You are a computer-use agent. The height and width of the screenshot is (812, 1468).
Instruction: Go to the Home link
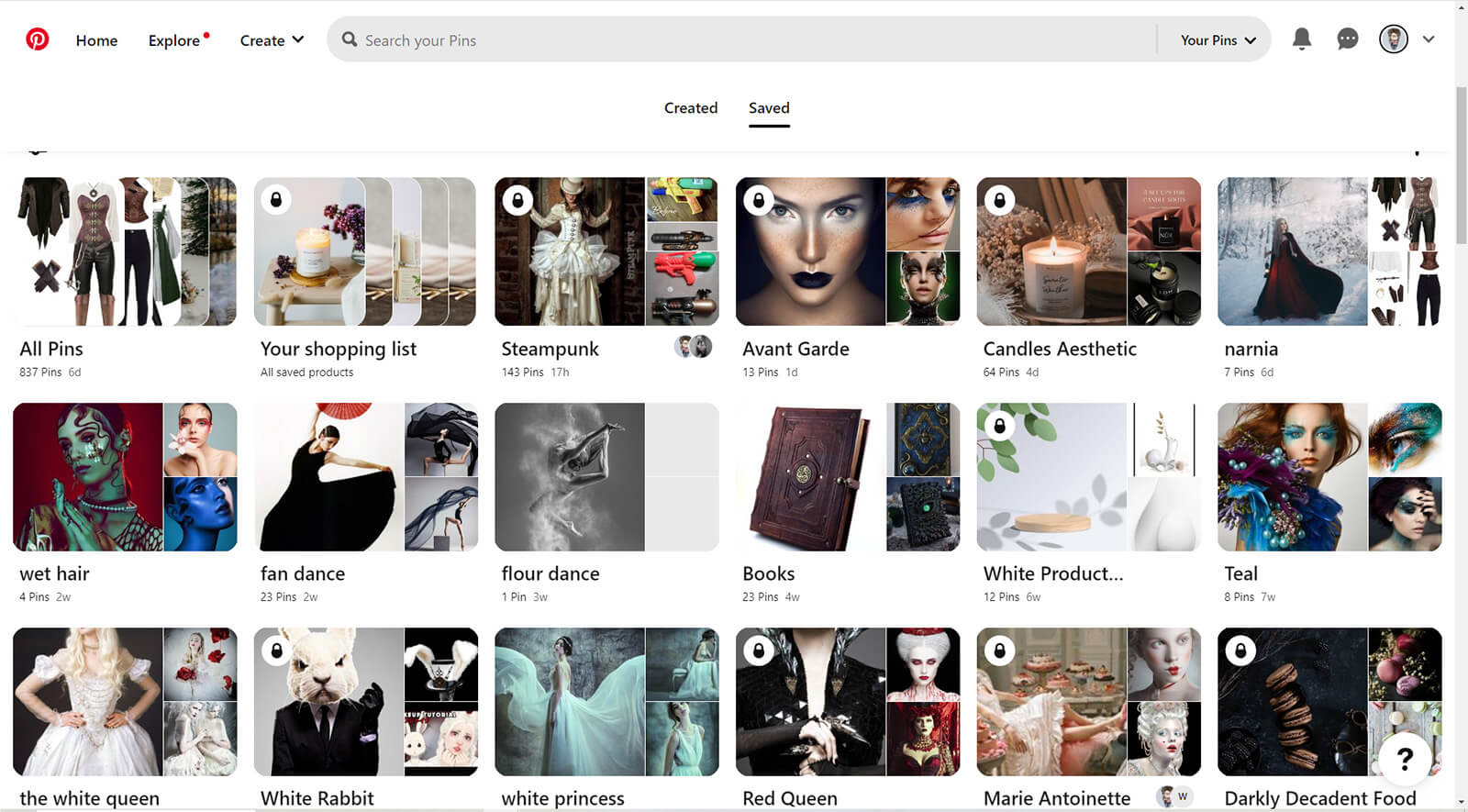point(96,40)
